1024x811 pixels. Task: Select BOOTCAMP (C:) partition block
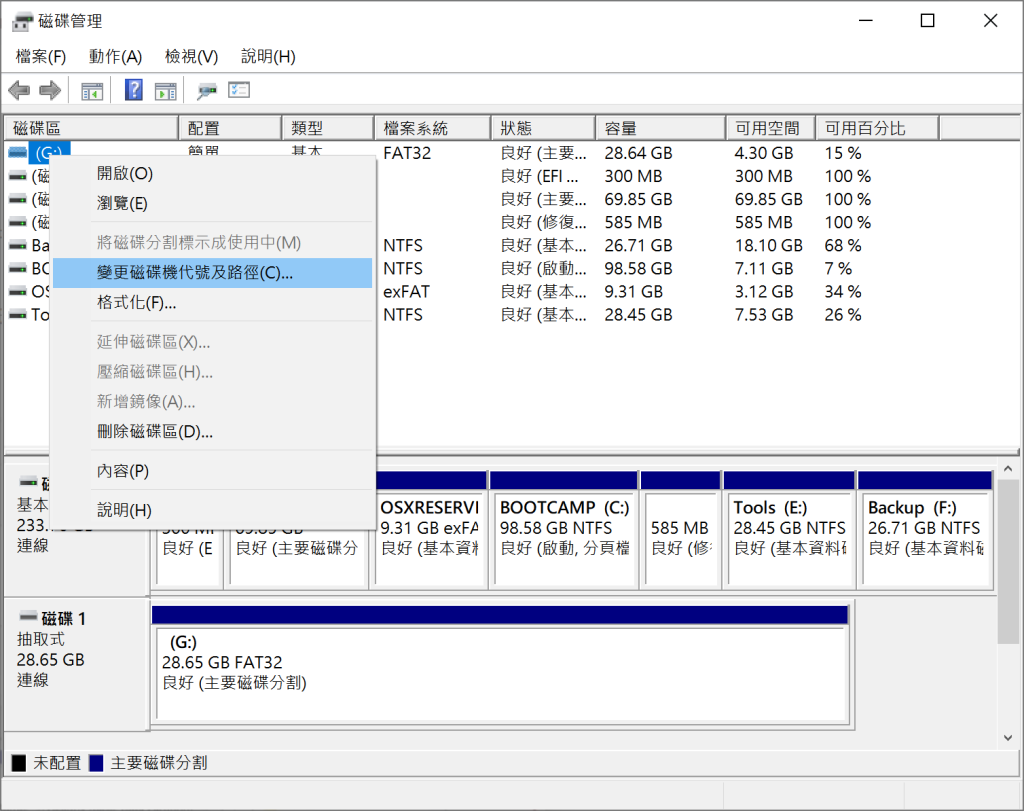564,530
